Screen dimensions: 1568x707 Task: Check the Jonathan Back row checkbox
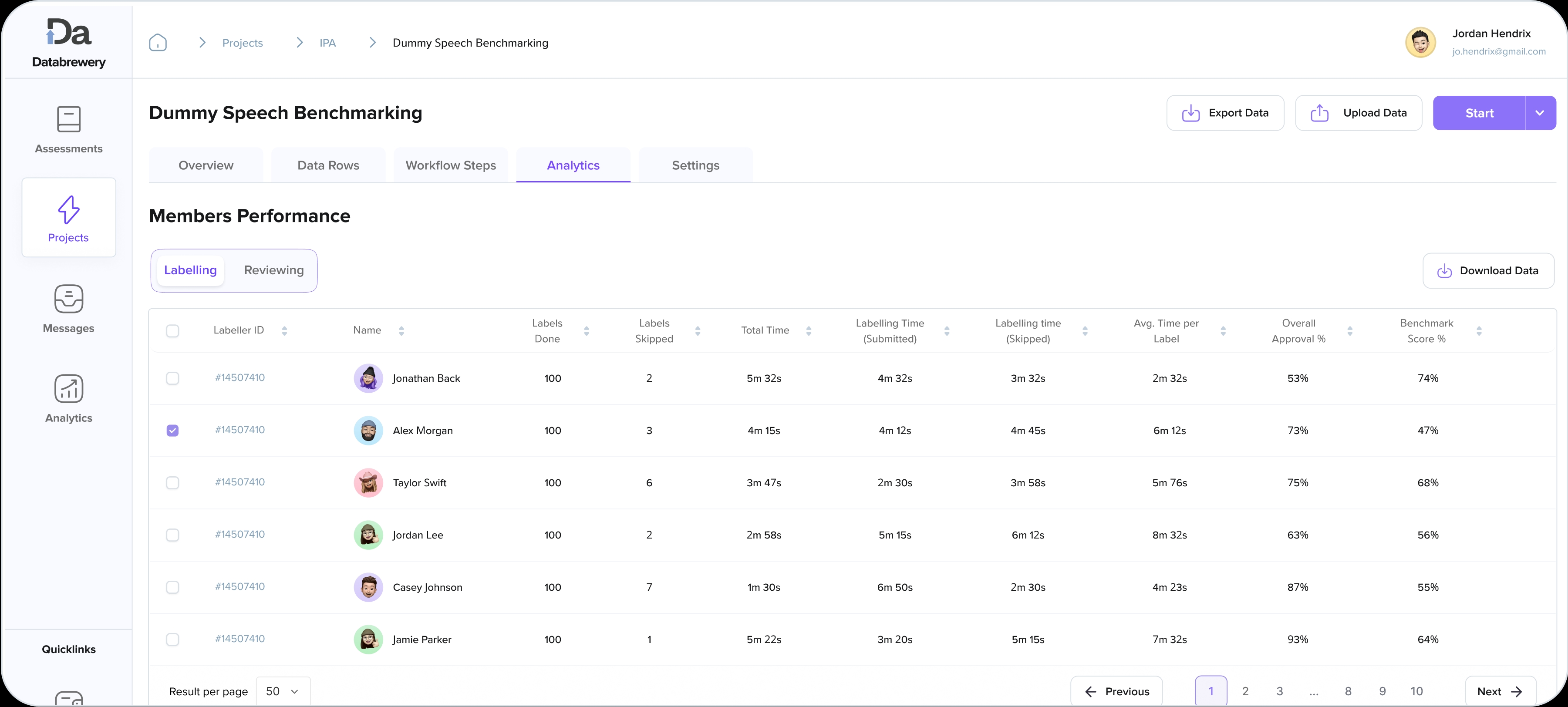click(x=173, y=378)
